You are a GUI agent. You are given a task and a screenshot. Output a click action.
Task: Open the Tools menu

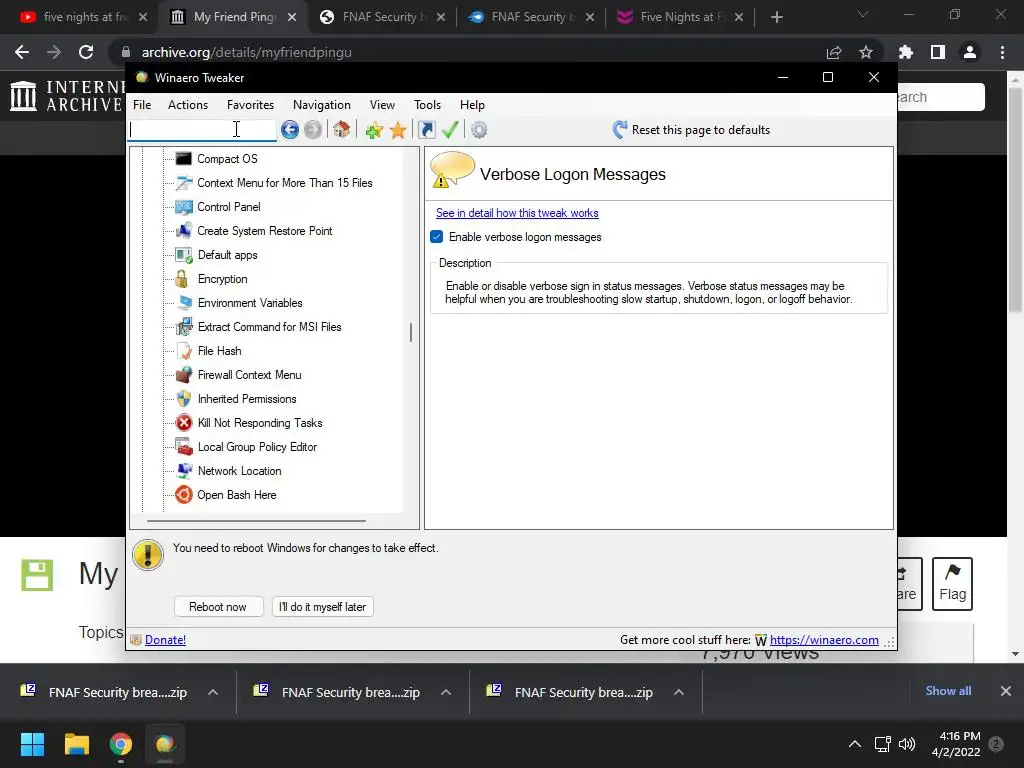427,105
